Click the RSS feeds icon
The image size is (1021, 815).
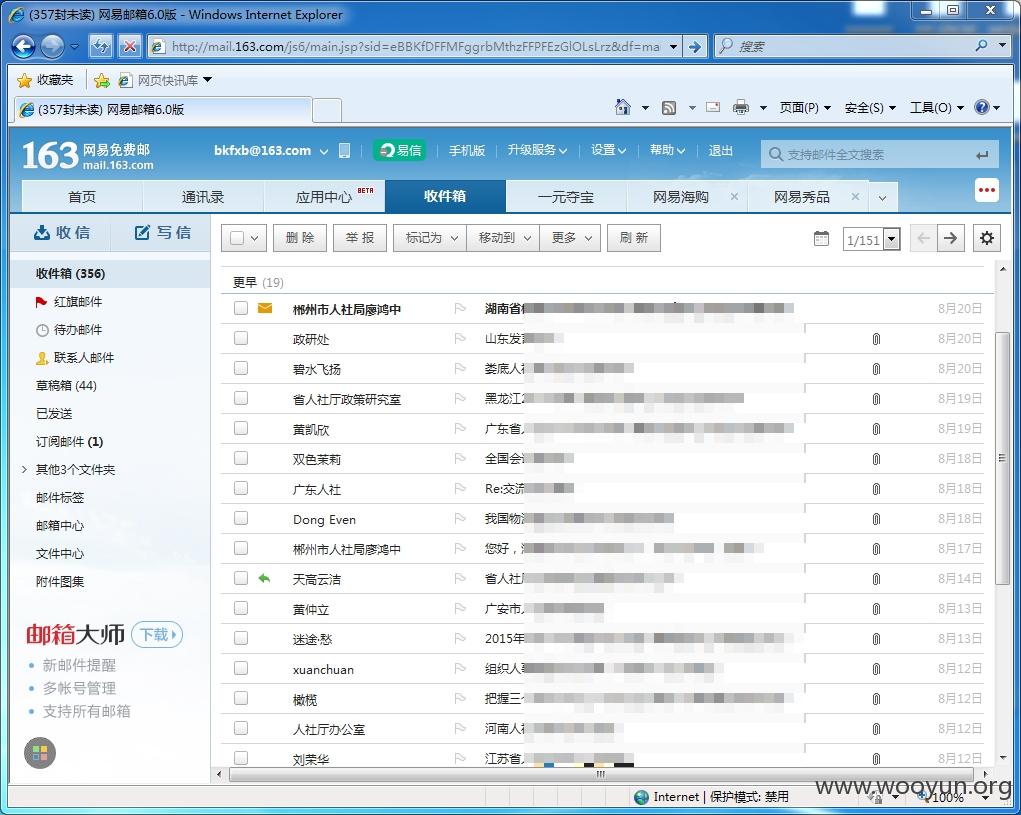coord(669,108)
